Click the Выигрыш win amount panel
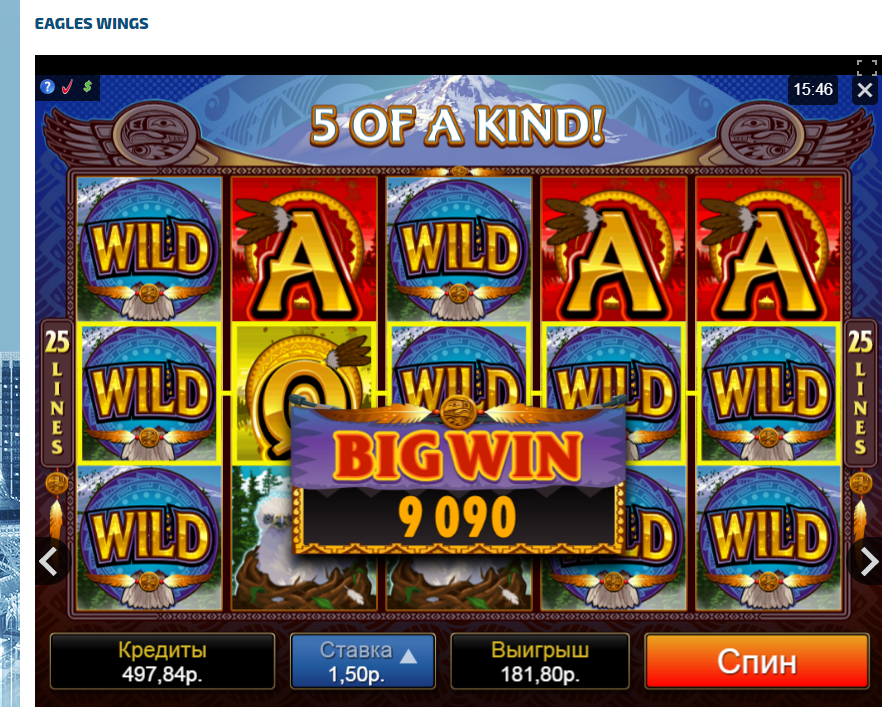The image size is (890, 707). pos(540,661)
